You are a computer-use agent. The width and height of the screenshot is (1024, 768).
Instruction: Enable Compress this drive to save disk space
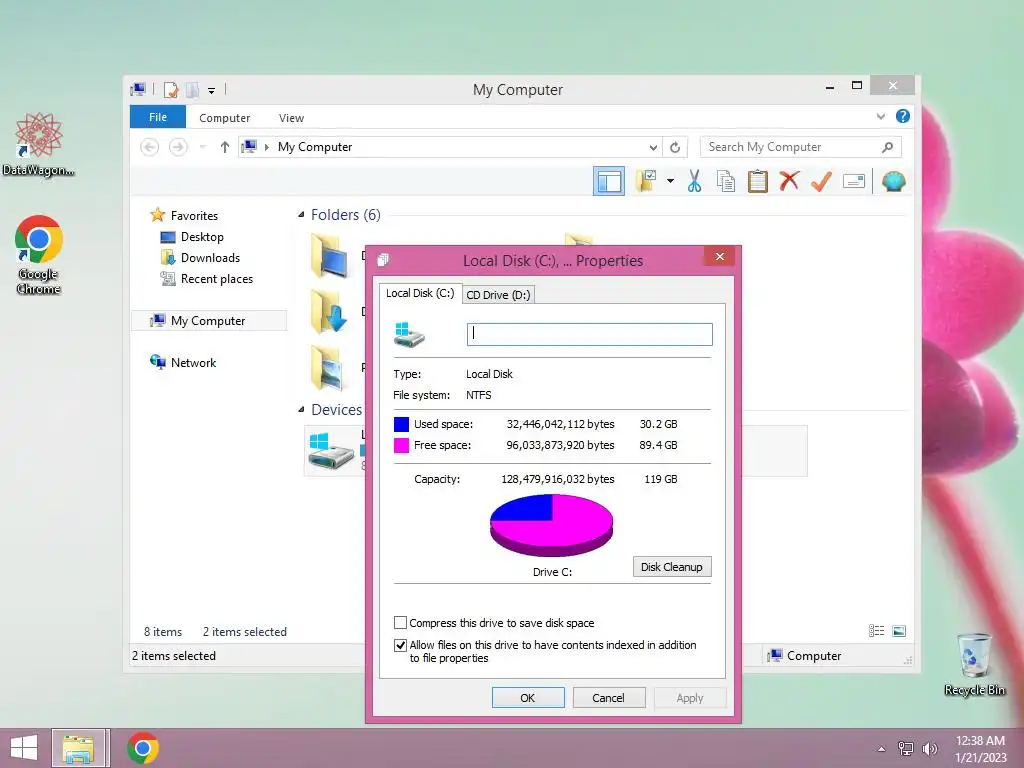[x=400, y=622]
